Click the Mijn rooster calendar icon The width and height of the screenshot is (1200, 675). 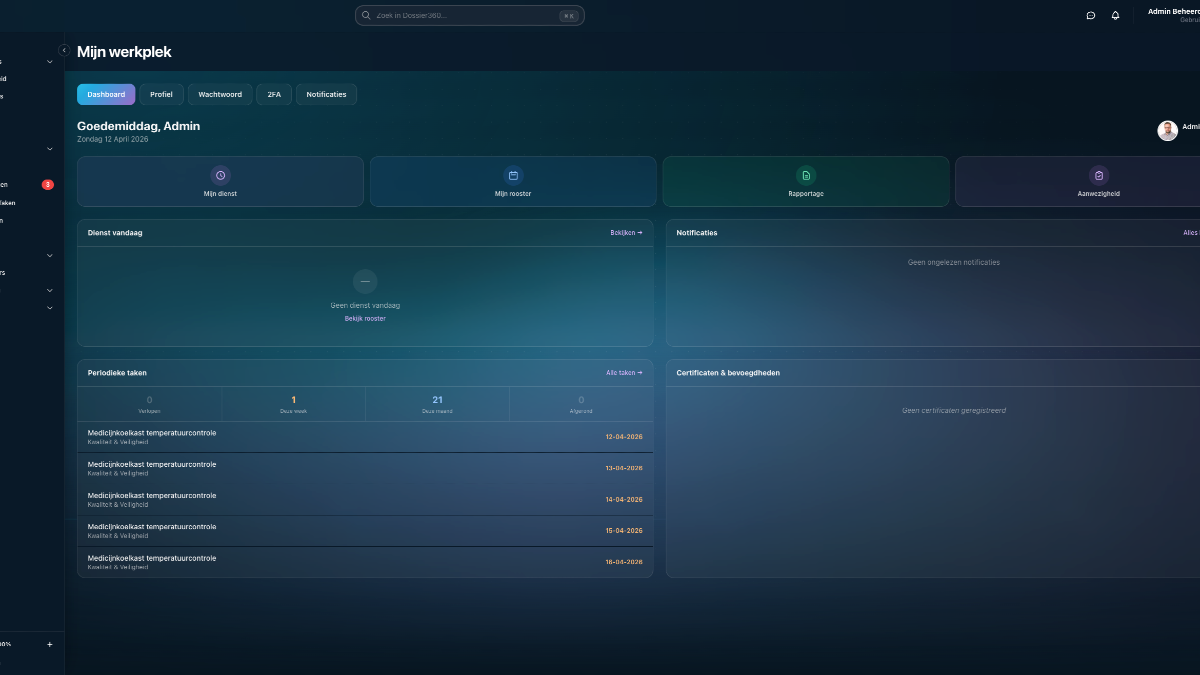tap(513, 175)
